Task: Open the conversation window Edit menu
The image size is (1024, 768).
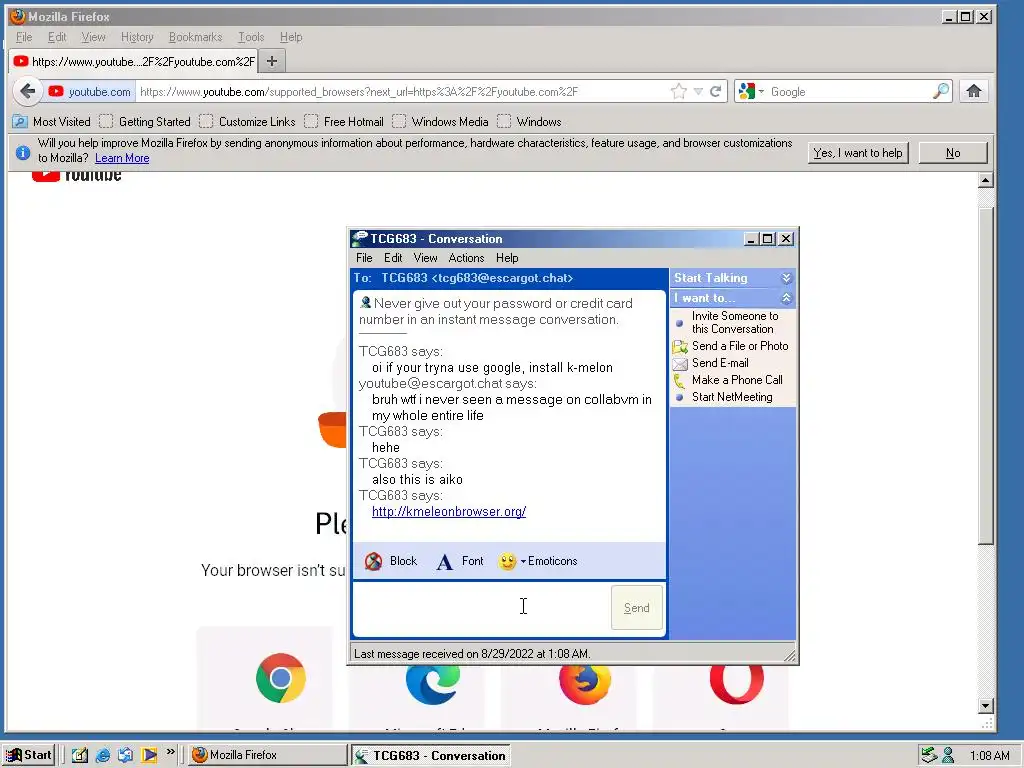Action: point(392,258)
